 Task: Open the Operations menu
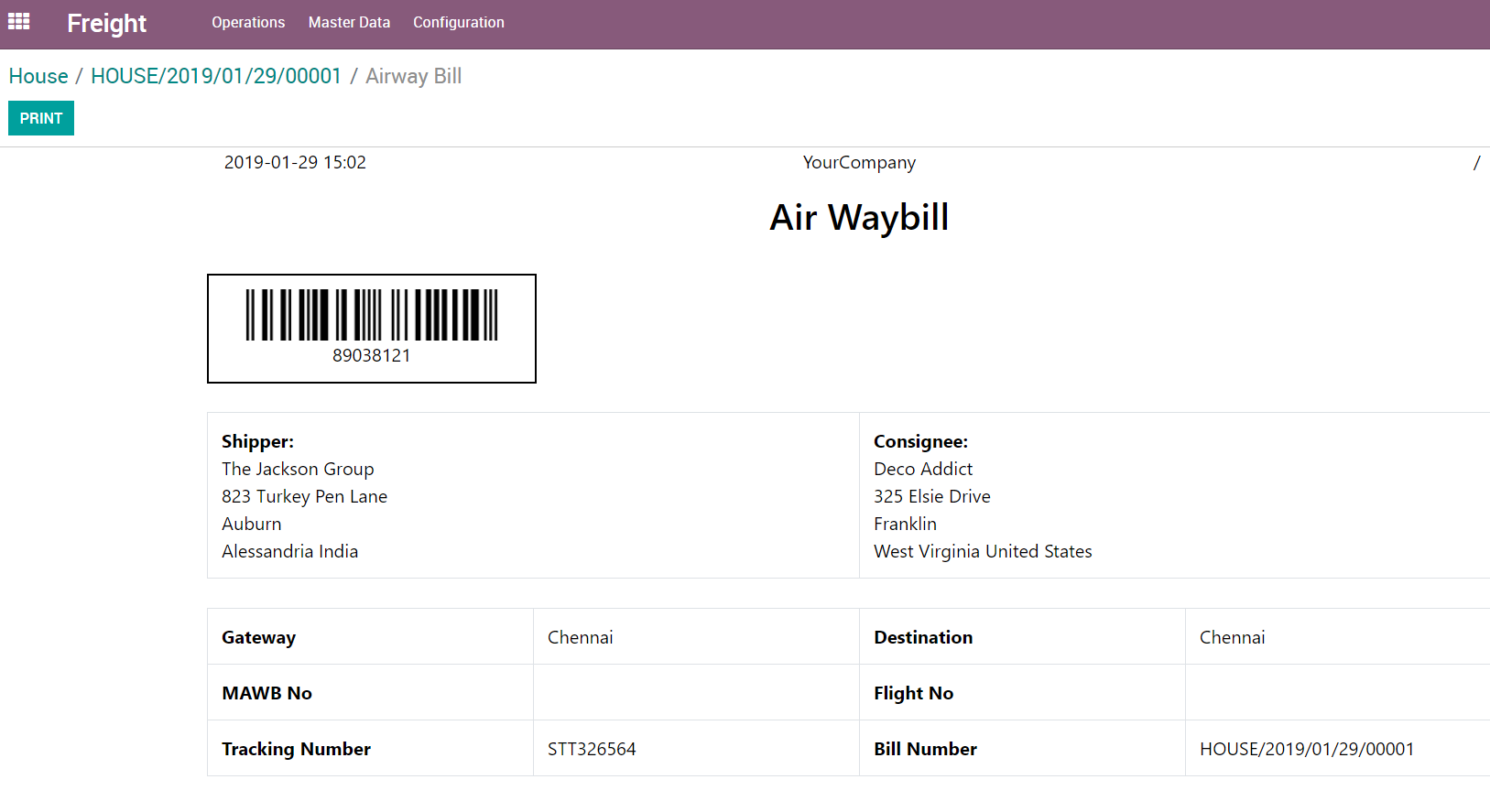(248, 23)
